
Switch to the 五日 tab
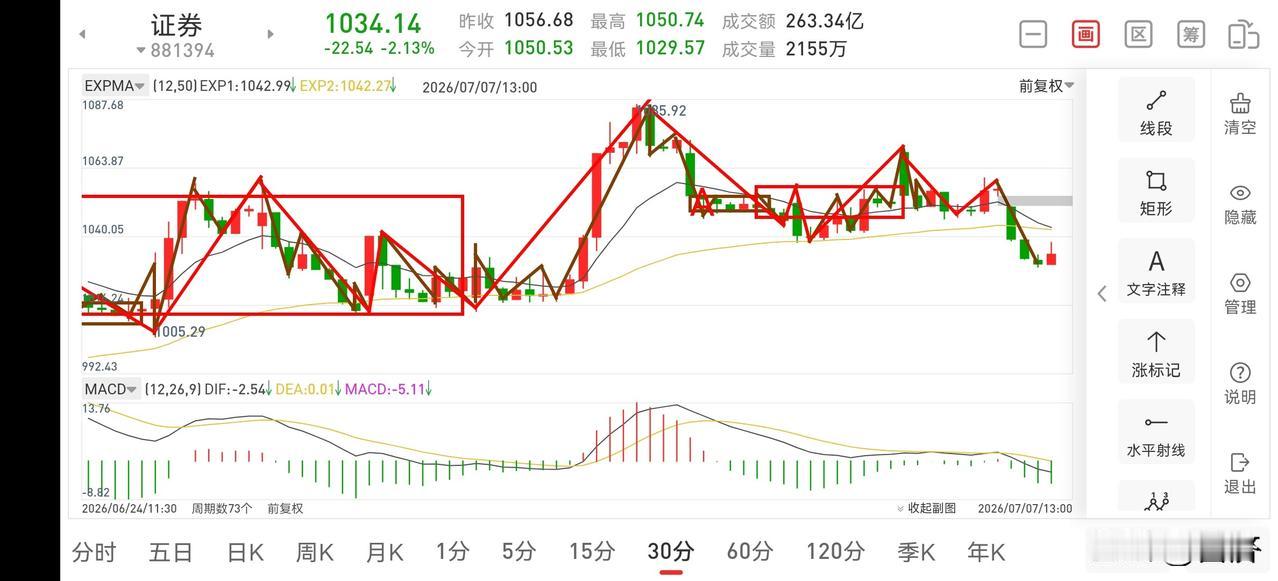coord(170,551)
